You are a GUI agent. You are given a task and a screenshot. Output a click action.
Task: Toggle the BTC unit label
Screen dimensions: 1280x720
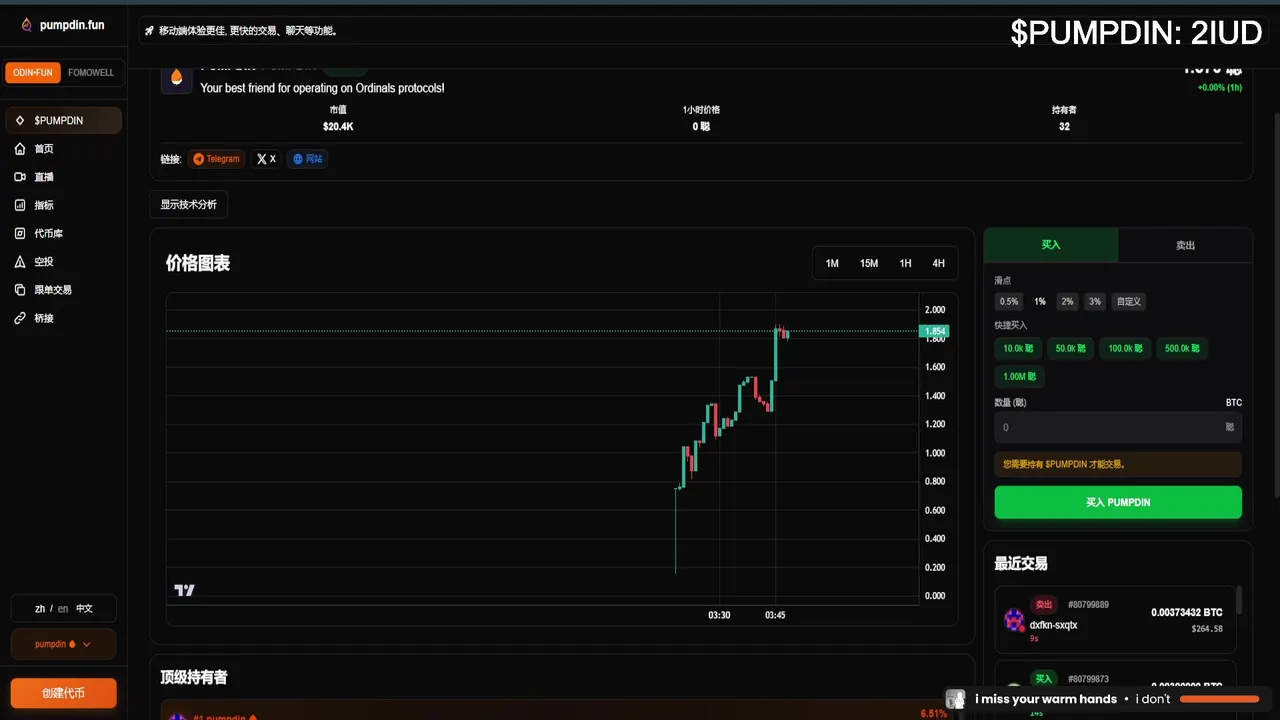pyautogui.click(x=1234, y=403)
